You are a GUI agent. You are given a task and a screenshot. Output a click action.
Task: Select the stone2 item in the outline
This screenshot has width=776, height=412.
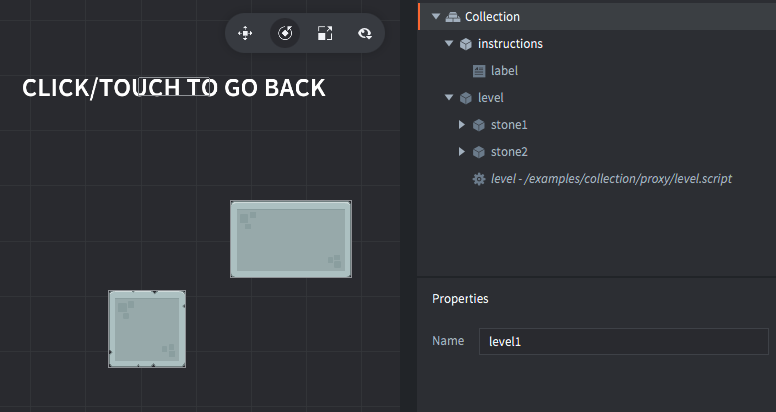coord(509,152)
